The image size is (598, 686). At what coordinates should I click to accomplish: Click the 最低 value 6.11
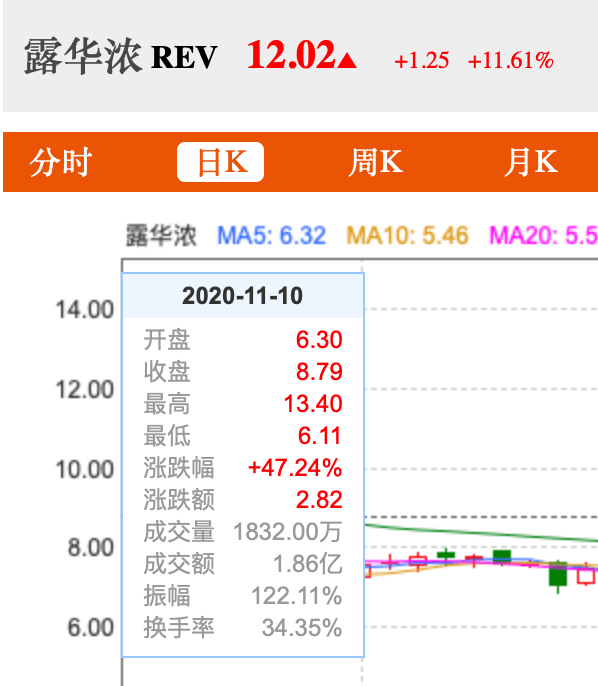coord(319,436)
